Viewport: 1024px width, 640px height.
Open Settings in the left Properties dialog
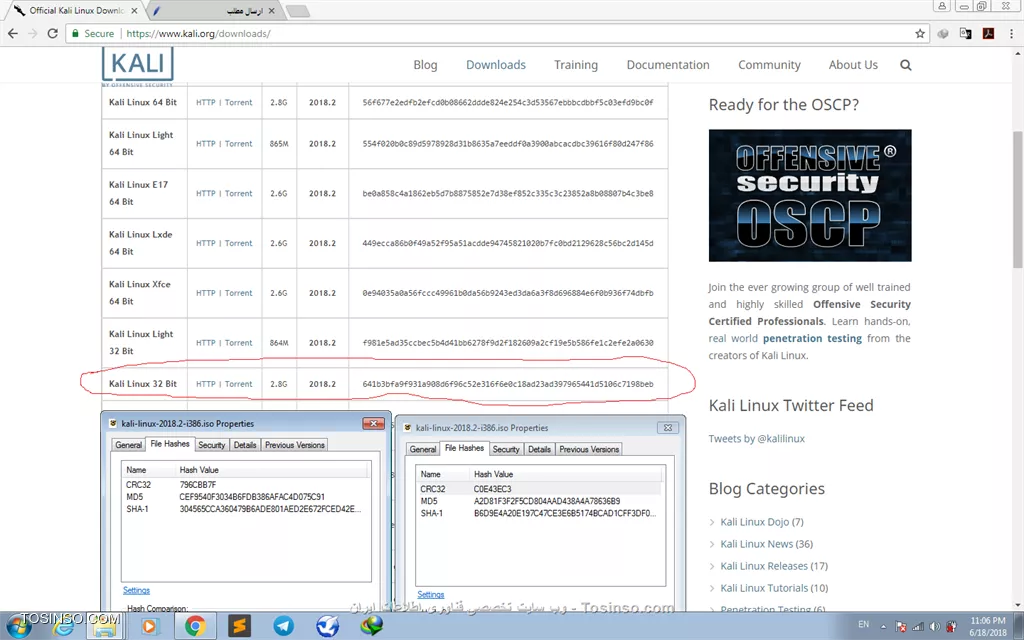coord(136,590)
